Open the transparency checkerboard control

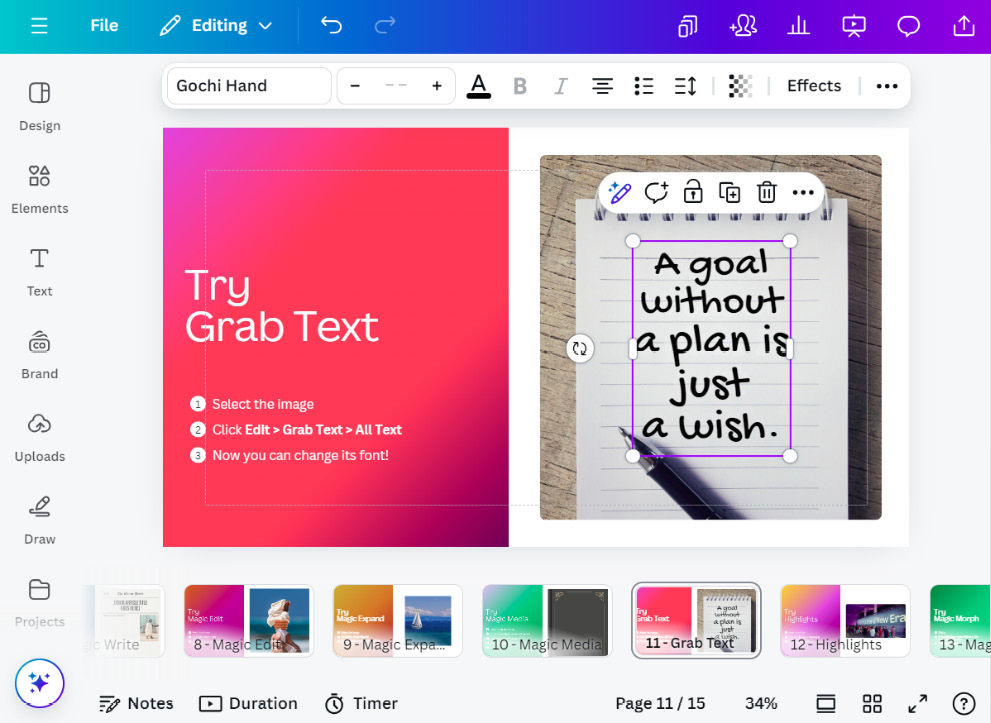(x=740, y=86)
